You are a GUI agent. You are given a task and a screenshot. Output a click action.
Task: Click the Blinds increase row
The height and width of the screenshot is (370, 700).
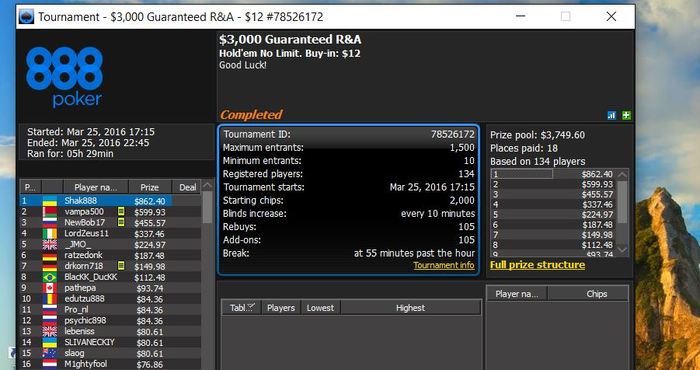(349, 213)
